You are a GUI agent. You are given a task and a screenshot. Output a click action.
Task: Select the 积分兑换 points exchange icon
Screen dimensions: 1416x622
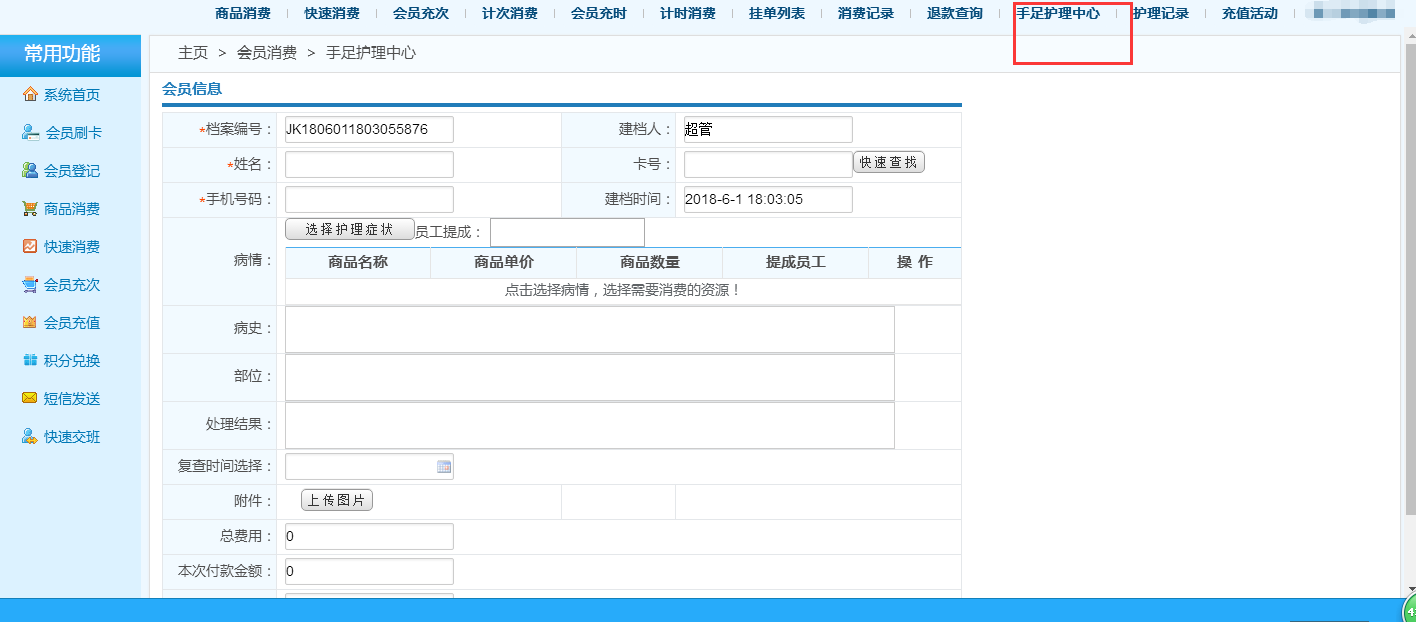click(64, 360)
